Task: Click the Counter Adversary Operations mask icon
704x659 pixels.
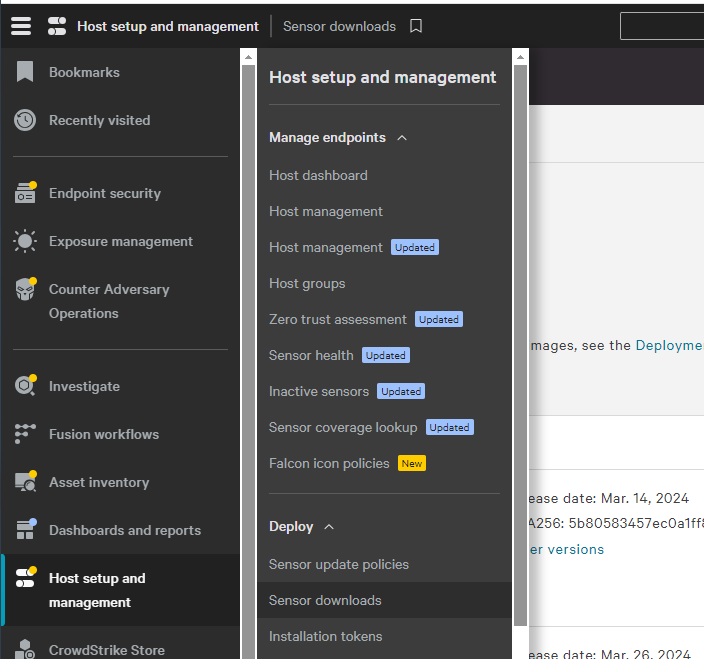Action: click(26, 289)
